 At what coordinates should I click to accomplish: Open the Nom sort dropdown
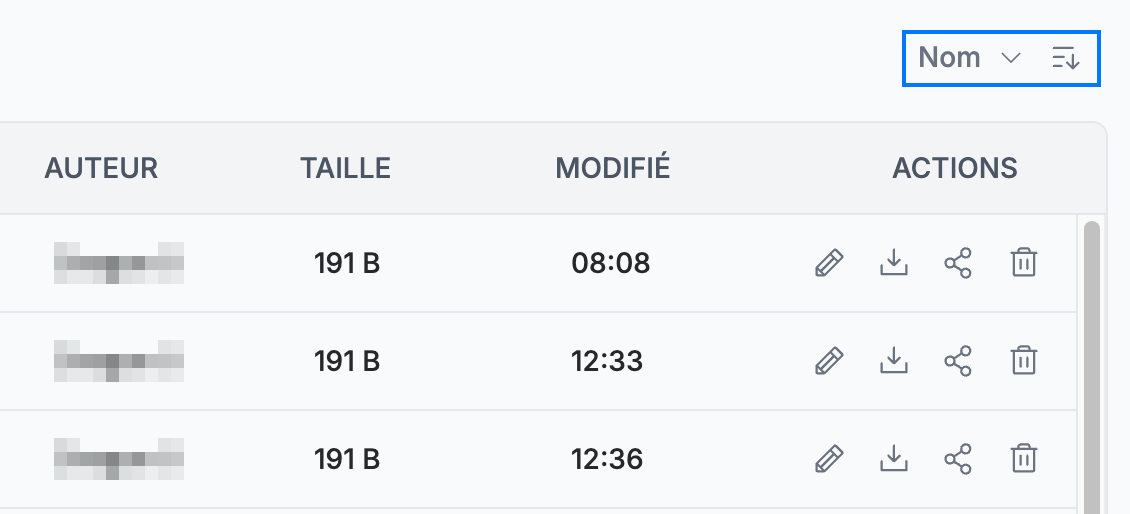pyautogui.click(x=970, y=58)
